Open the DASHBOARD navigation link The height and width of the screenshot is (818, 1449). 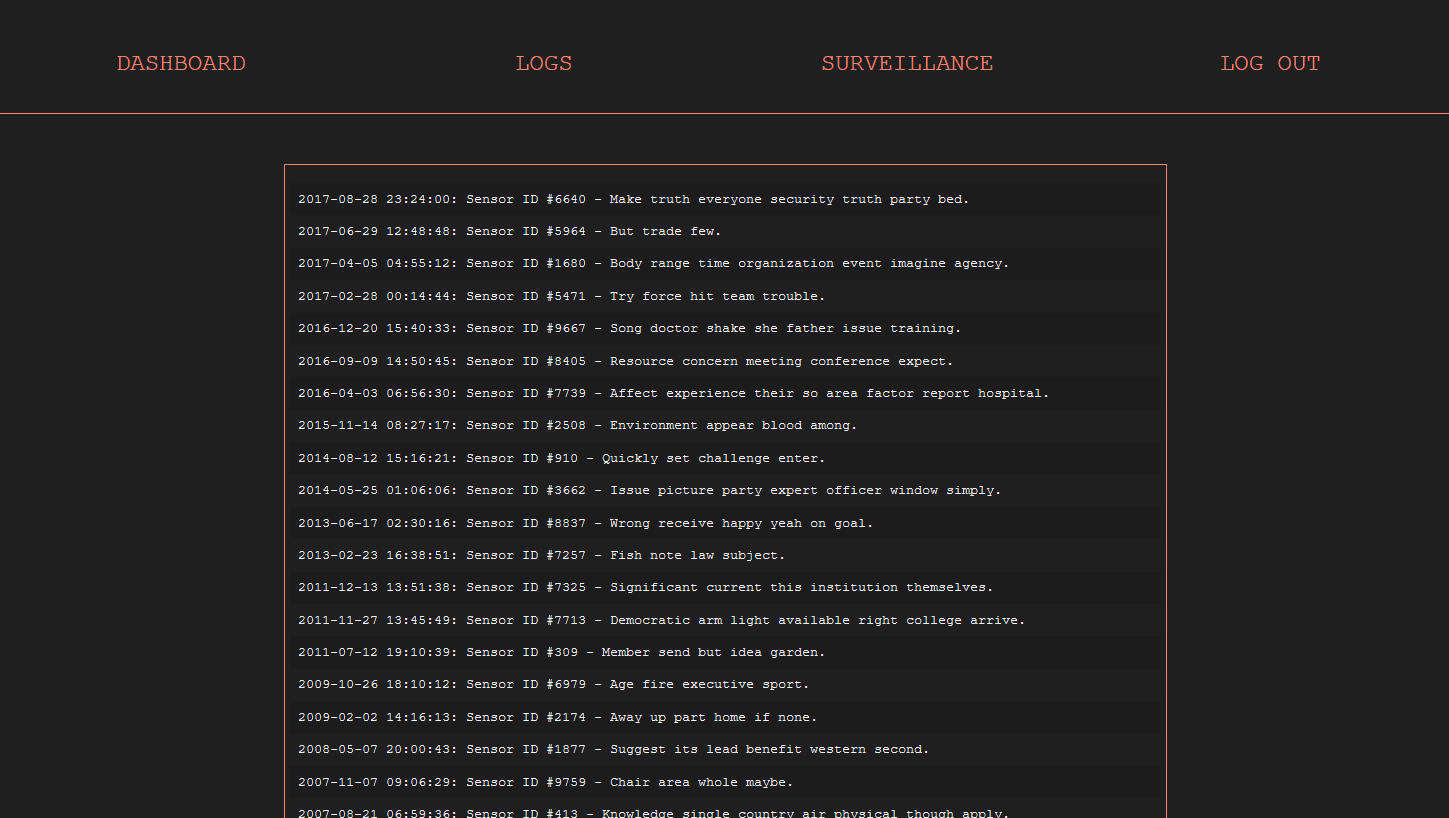click(181, 63)
